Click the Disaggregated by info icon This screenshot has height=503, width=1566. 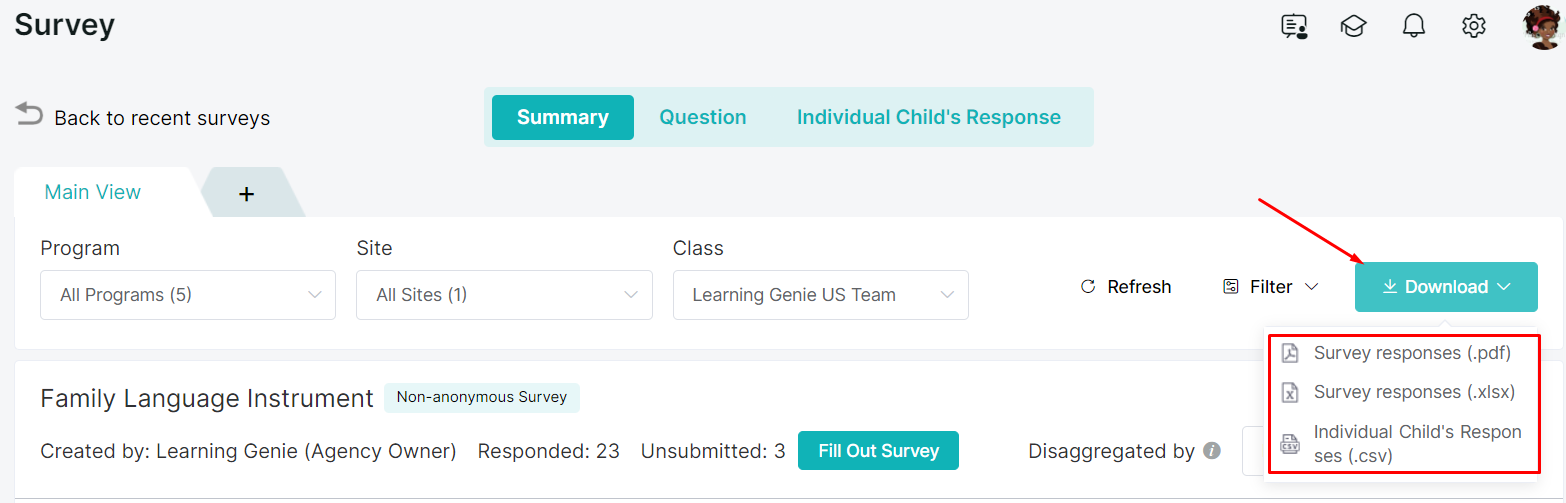[x=1212, y=451]
